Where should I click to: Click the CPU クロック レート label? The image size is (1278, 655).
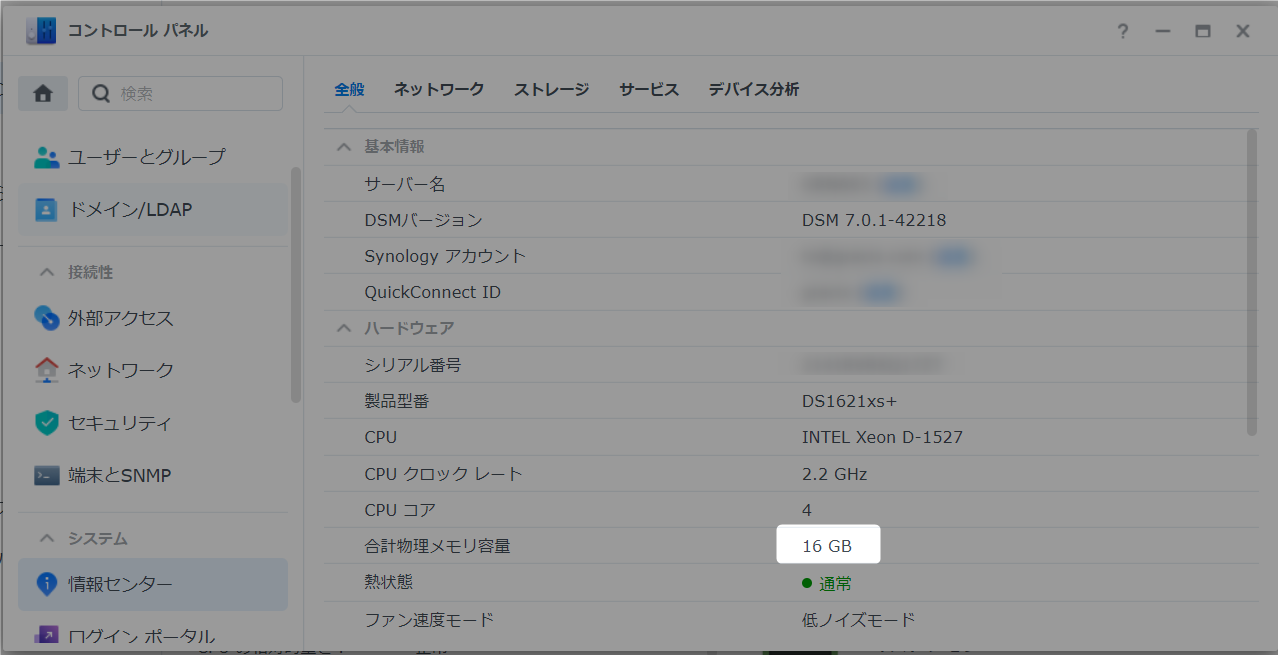(x=444, y=474)
